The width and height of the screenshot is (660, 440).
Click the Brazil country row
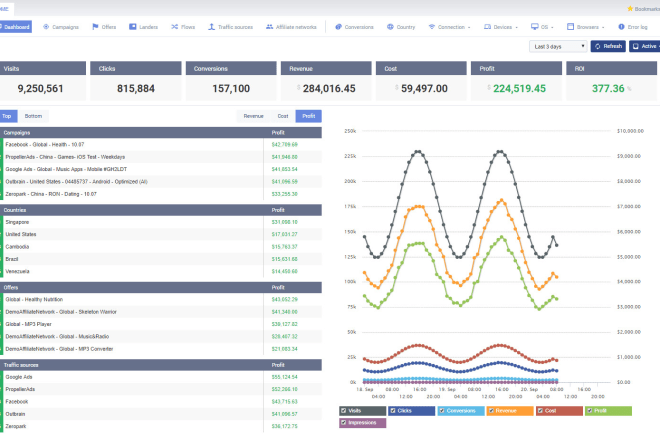[161, 259]
